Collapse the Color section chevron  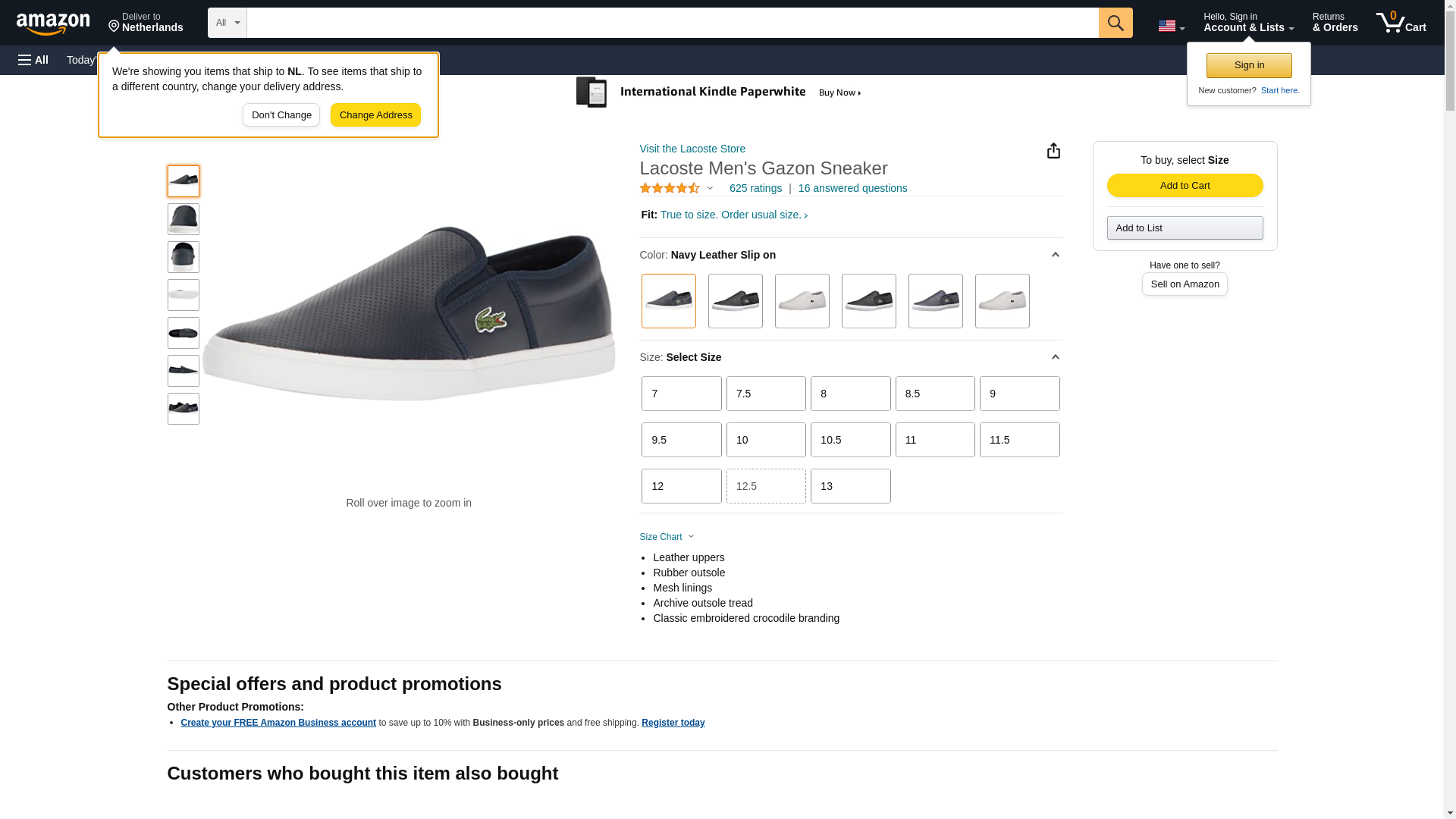[x=1055, y=255]
